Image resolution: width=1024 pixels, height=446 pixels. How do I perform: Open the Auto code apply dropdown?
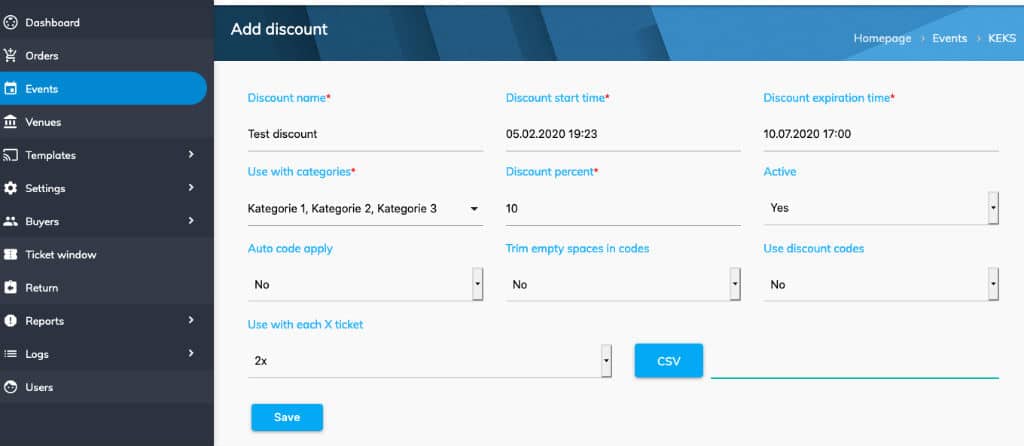(365, 285)
